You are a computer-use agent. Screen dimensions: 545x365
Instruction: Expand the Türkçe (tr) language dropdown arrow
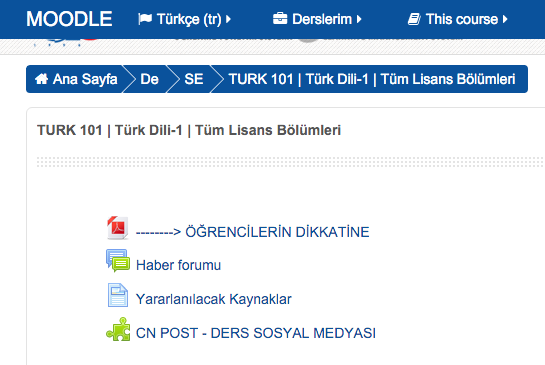(x=228, y=19)
